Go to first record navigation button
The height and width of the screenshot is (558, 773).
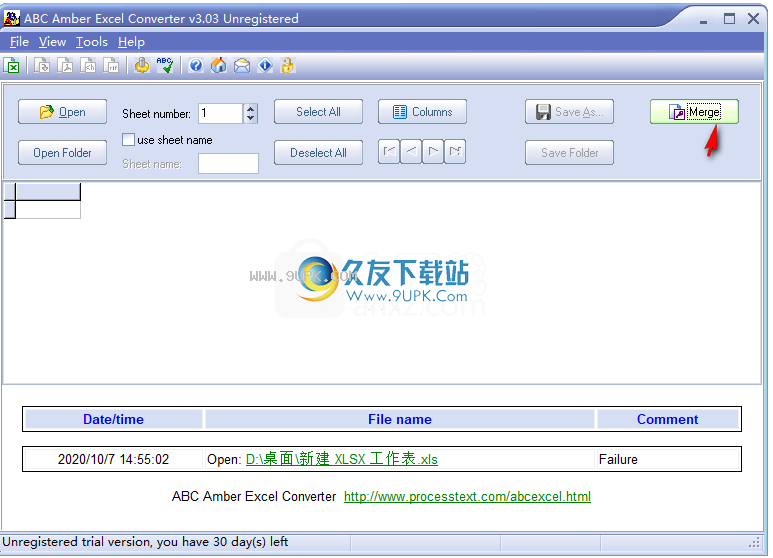tap(389, 151)
